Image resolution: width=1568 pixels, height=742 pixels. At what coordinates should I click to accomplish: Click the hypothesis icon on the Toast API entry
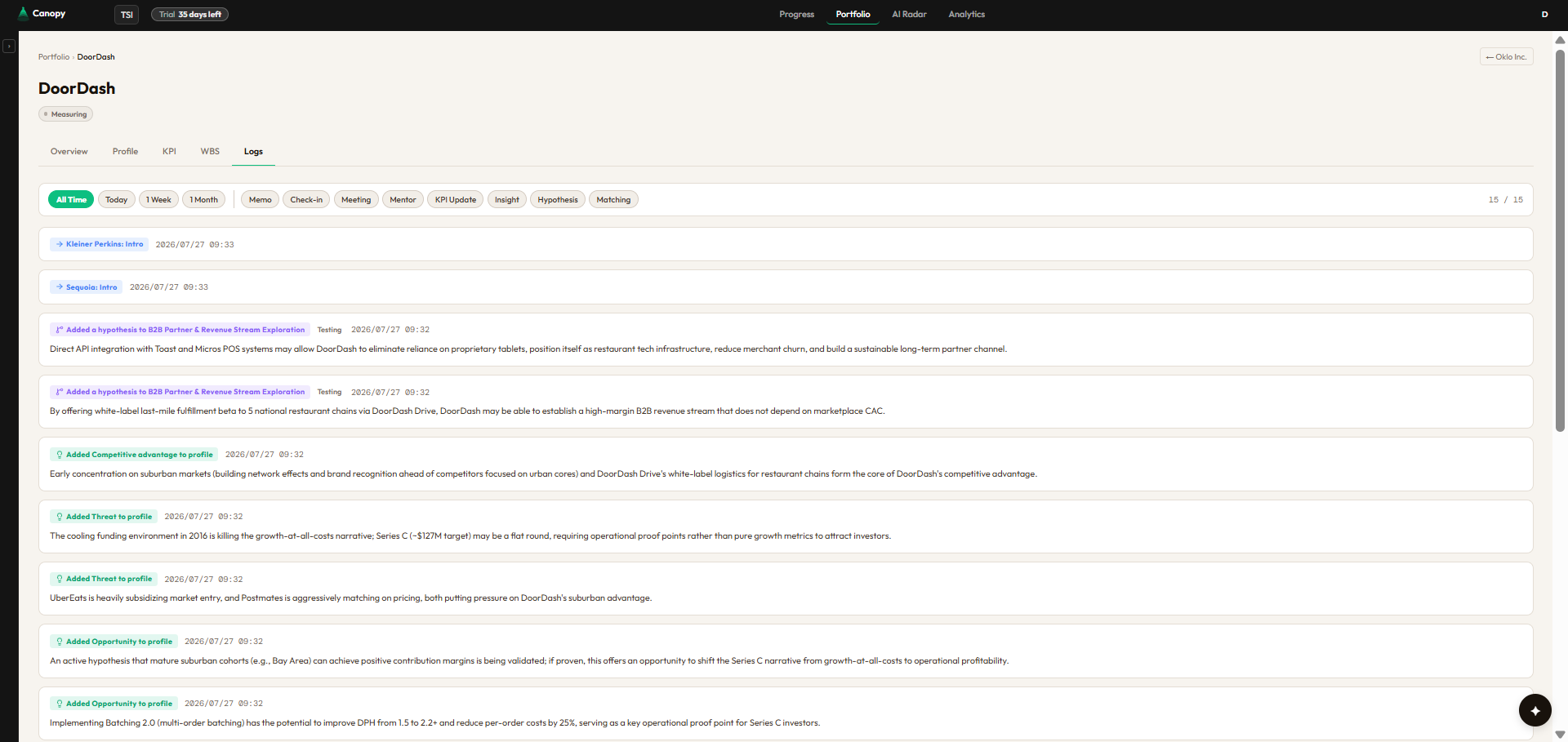(x=60, y=330)
